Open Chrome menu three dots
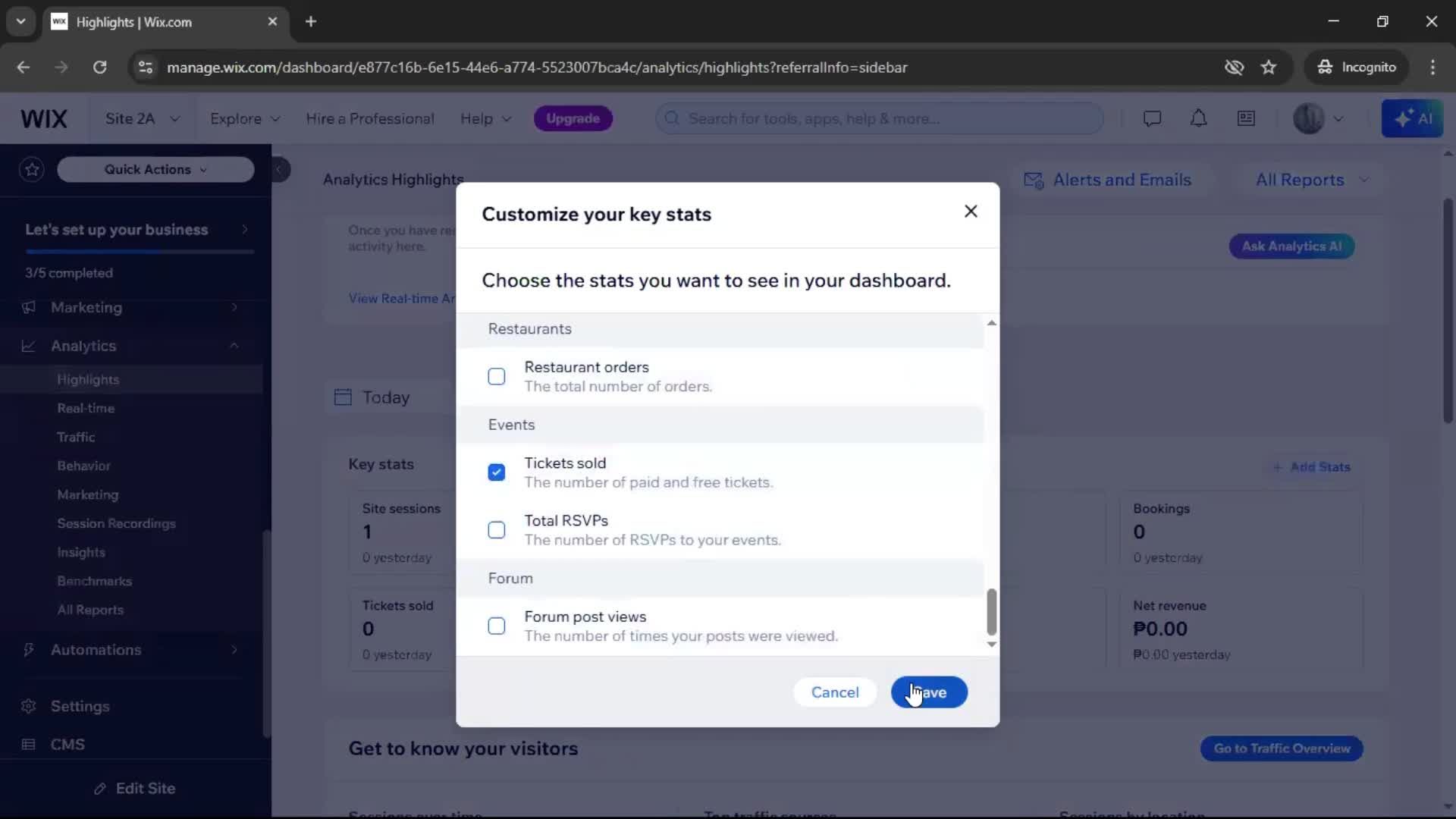Viewport: 1456px width, 819px height. pos(1432,67)
